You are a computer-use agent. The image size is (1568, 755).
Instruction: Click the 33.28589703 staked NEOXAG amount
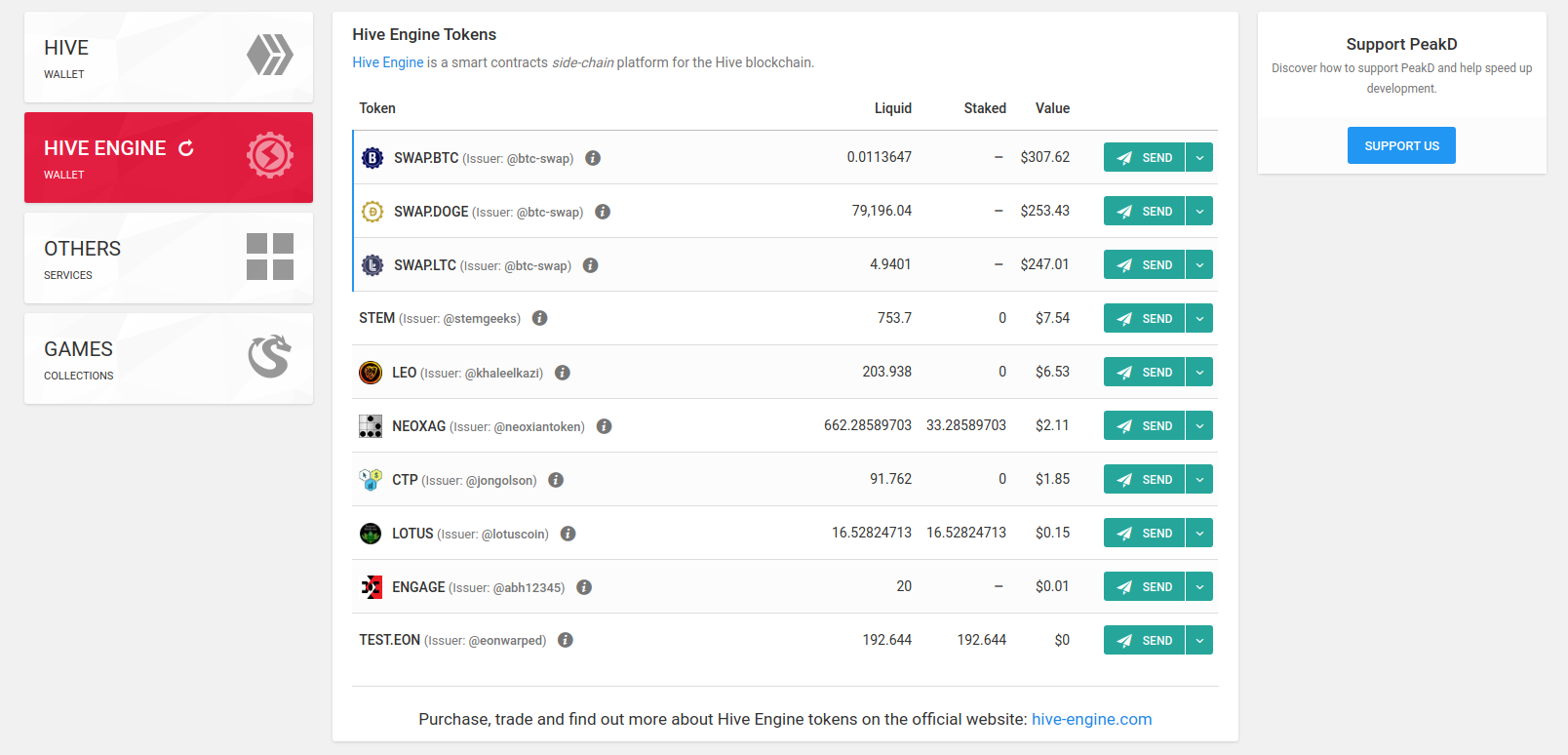click(x=966, y=425)
